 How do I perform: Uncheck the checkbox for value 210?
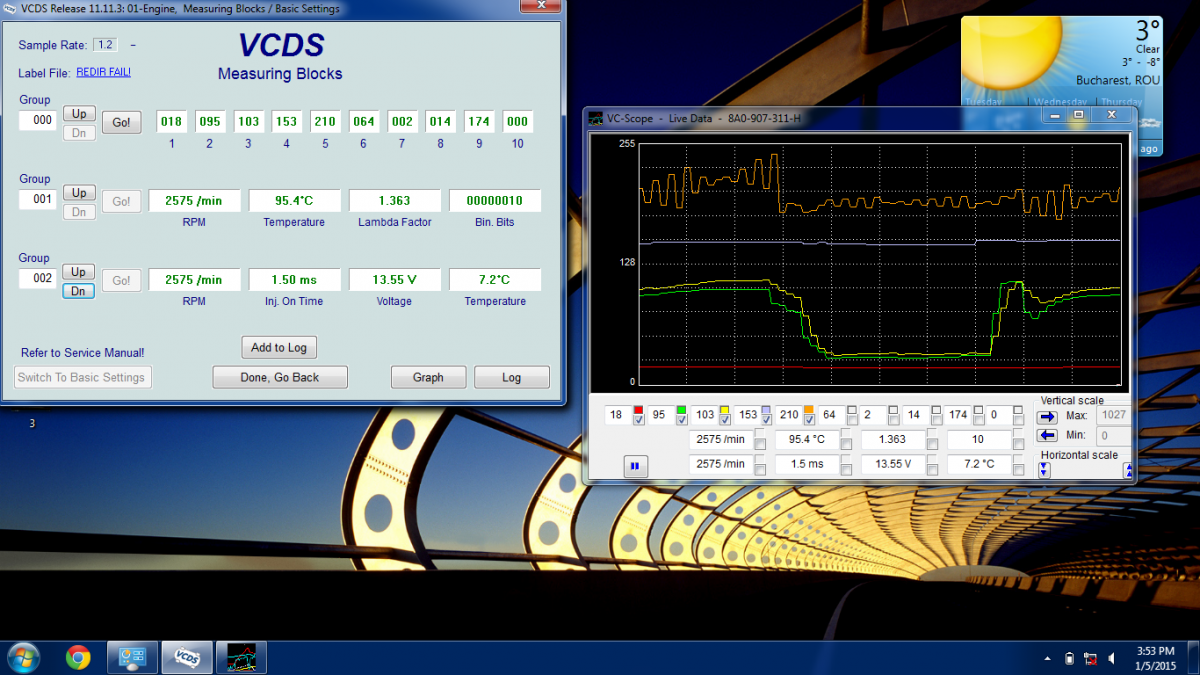coord(808,420)
